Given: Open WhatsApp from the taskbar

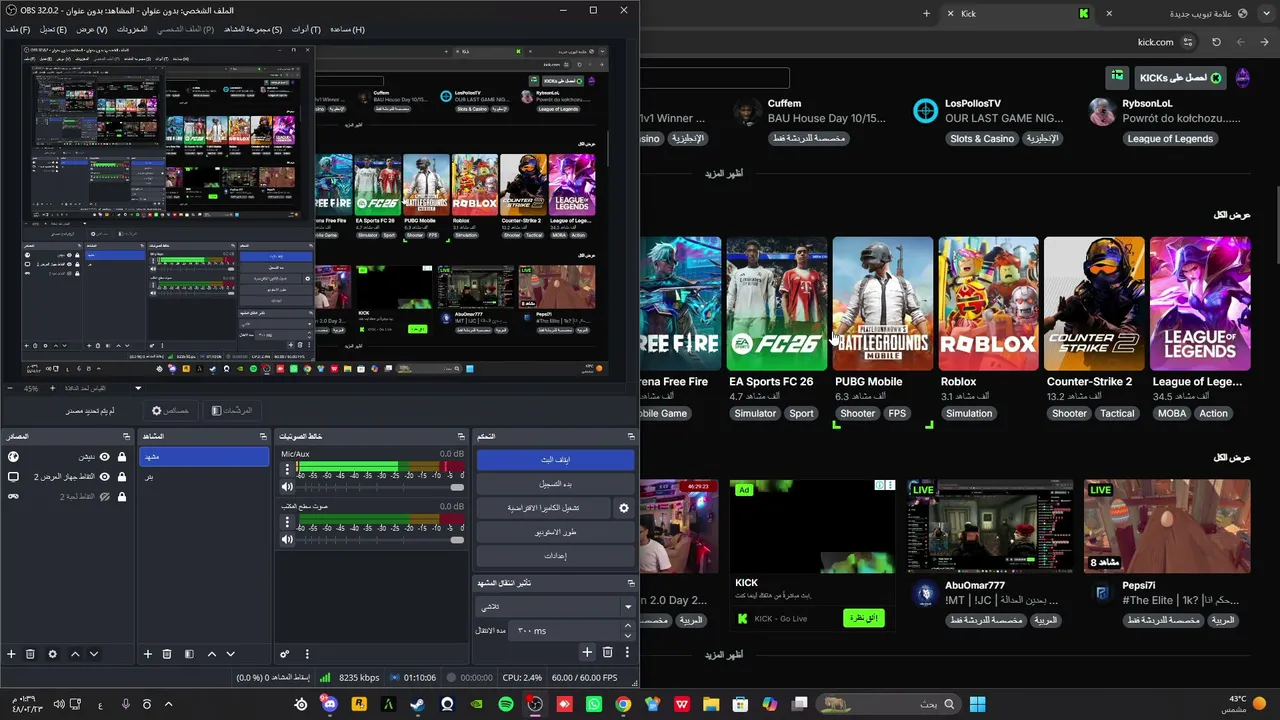Looking at the screenshot, I should point(594,704).
